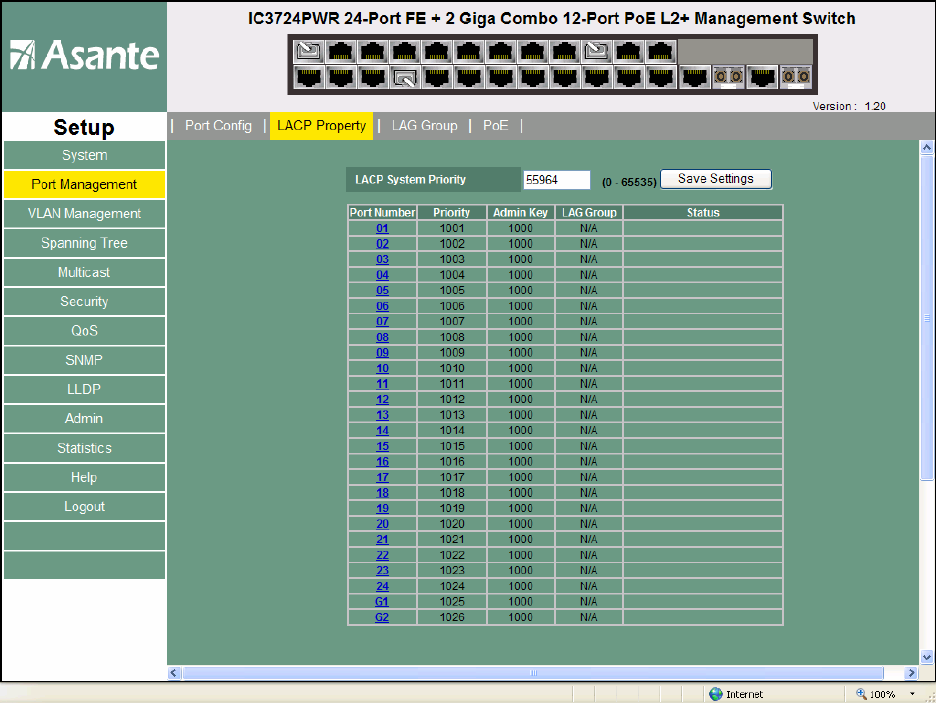Open the LAG Group tab

pos(424,126)
